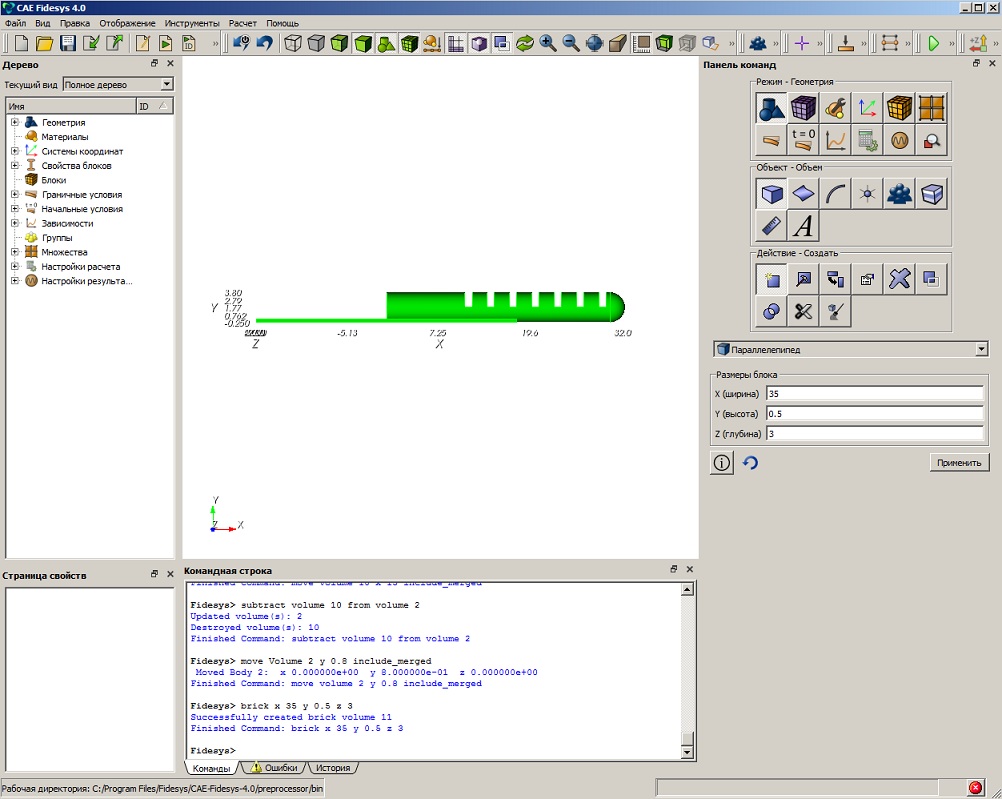Click the X (ширина) input field

[x=875, y=393]
